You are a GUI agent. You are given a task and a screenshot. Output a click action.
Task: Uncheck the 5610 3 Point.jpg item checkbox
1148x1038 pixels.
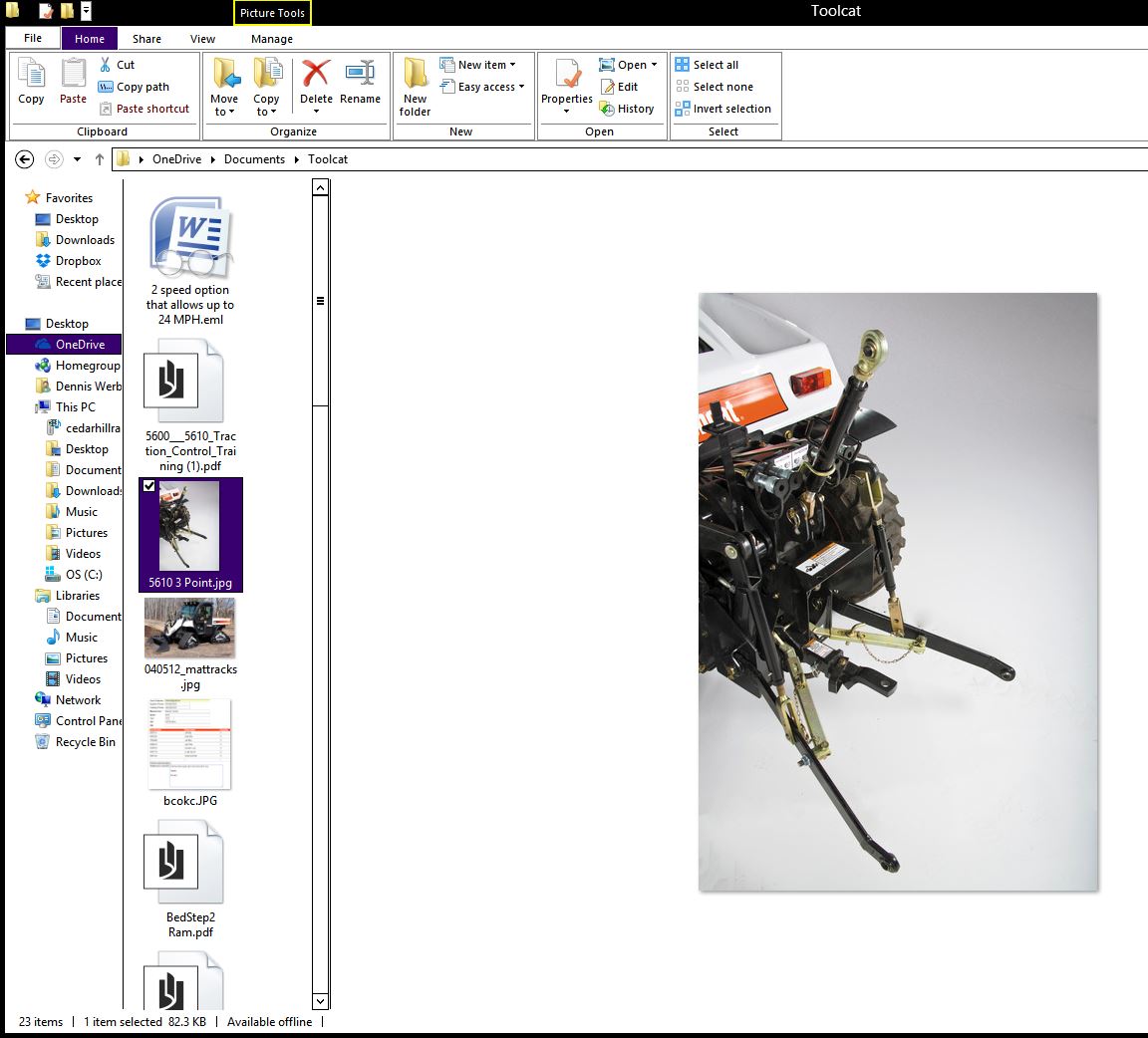click(x=148, y=485)
